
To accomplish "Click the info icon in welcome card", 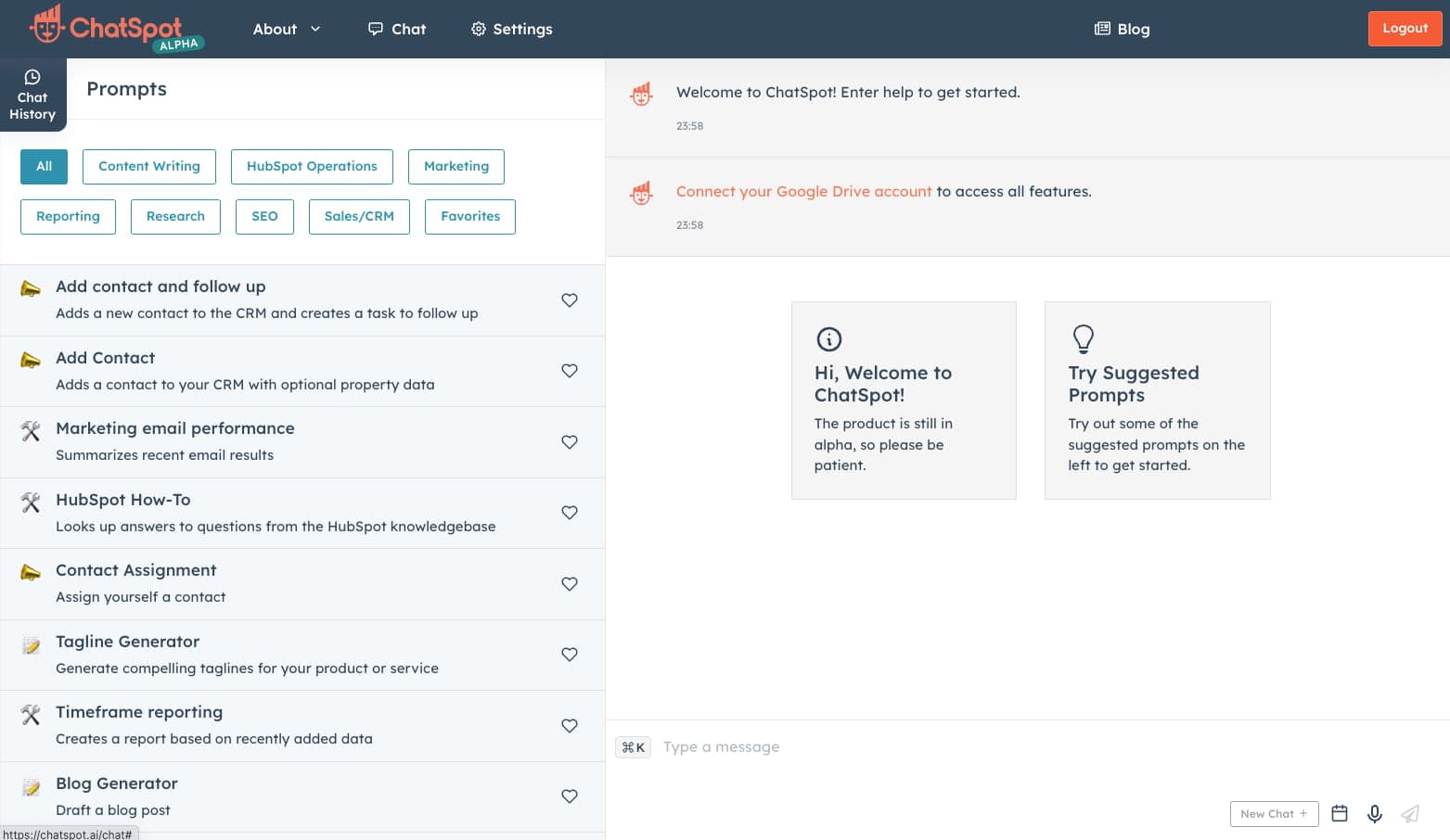I will point(828,339).
